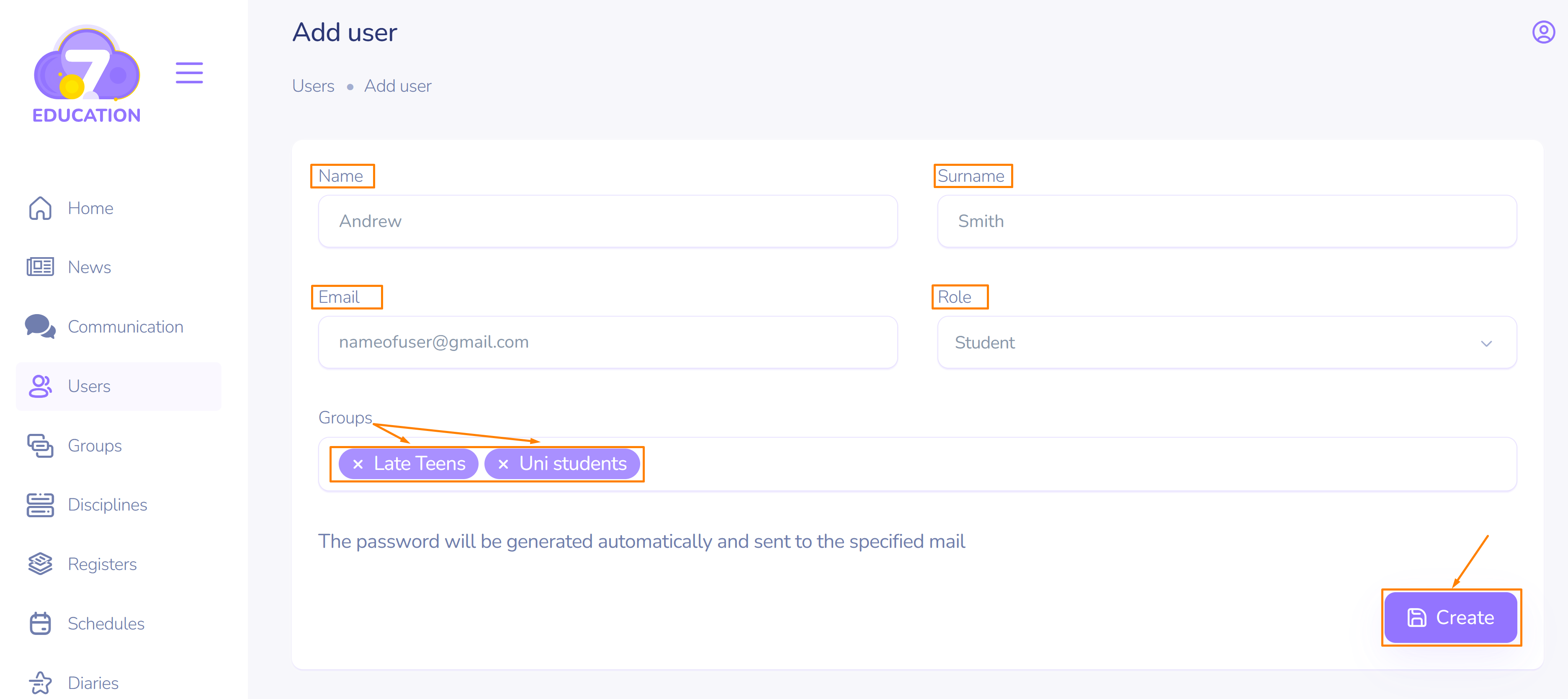This screenshot has width=1568, height=699.
Task: Expand the Role dropdown chevron
Action: pos(1486,343)
